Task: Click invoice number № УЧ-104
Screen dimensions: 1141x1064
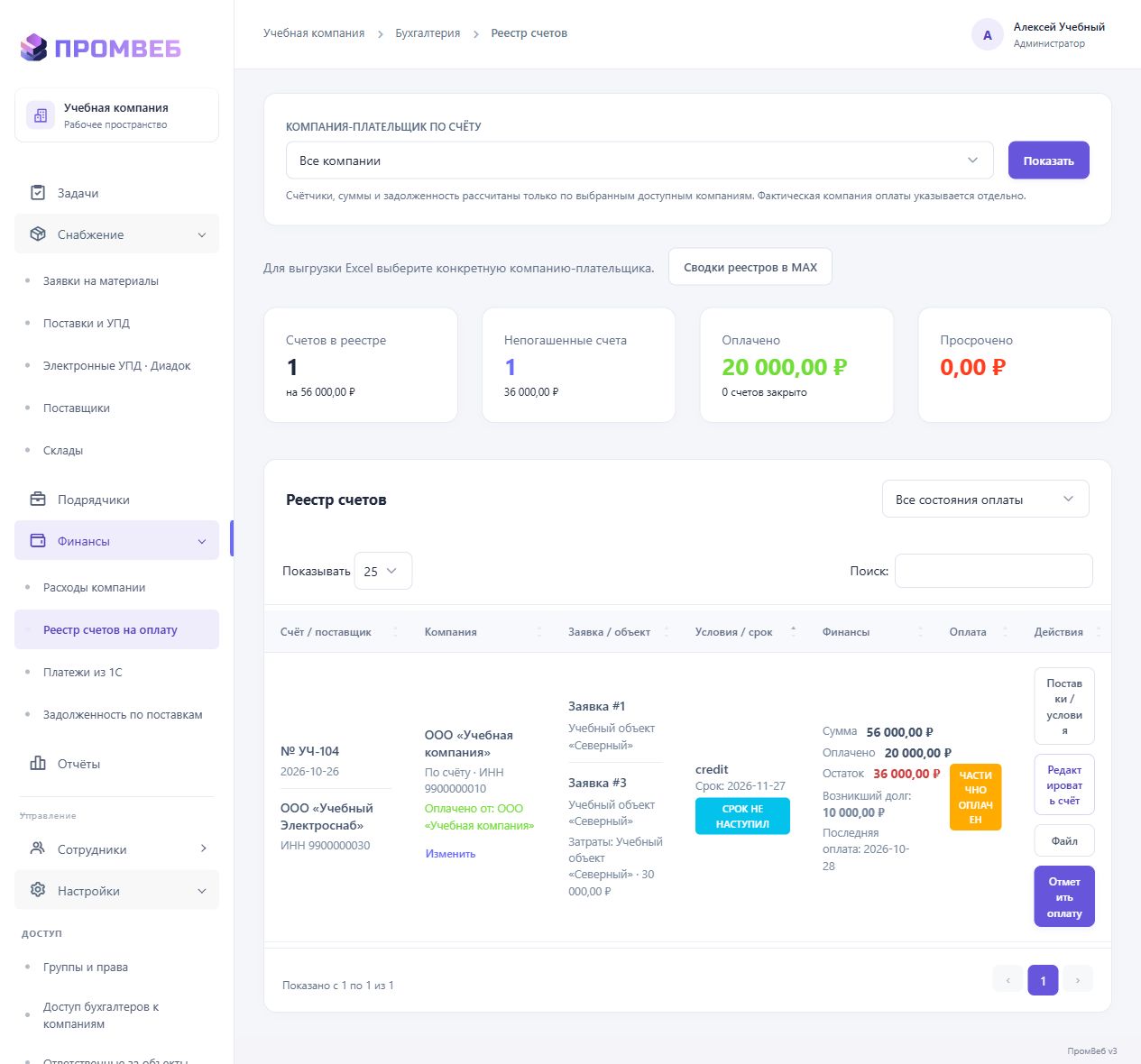Action: click(309, 751)
